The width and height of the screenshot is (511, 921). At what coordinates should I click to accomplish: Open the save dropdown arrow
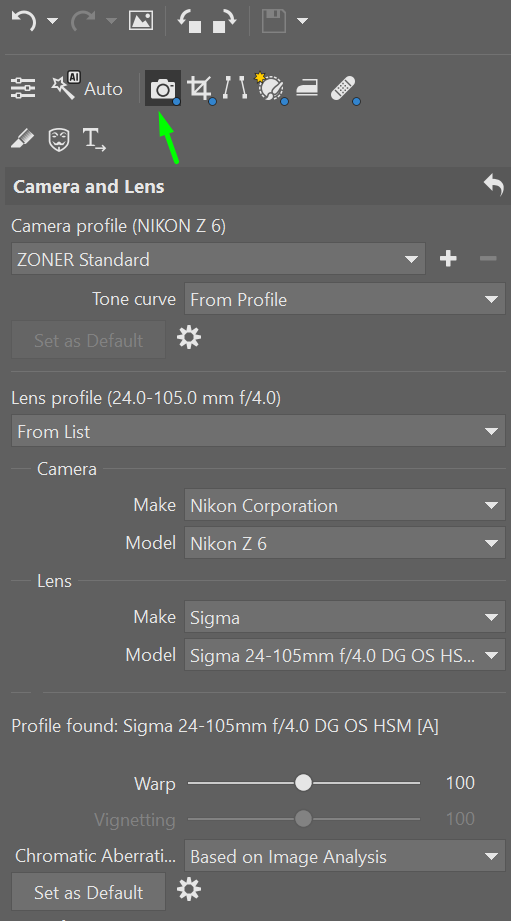(302, 21)
